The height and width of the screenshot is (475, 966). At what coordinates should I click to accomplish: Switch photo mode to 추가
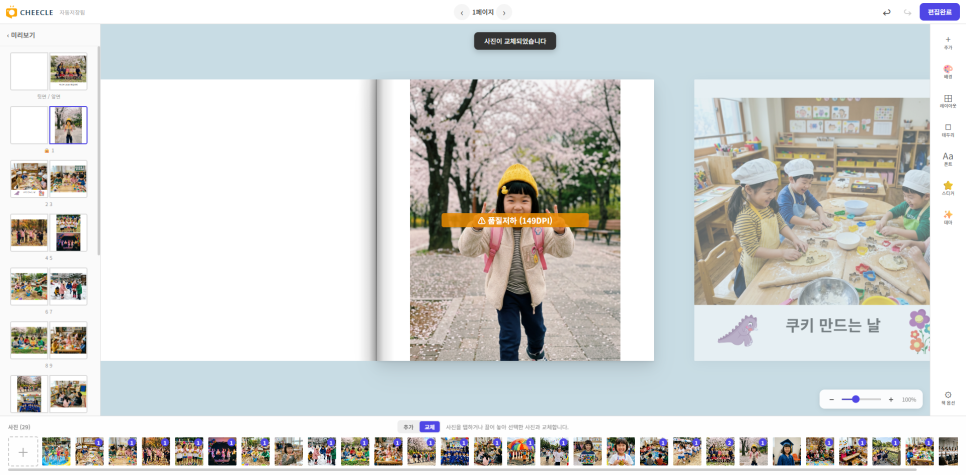[408, 427]
